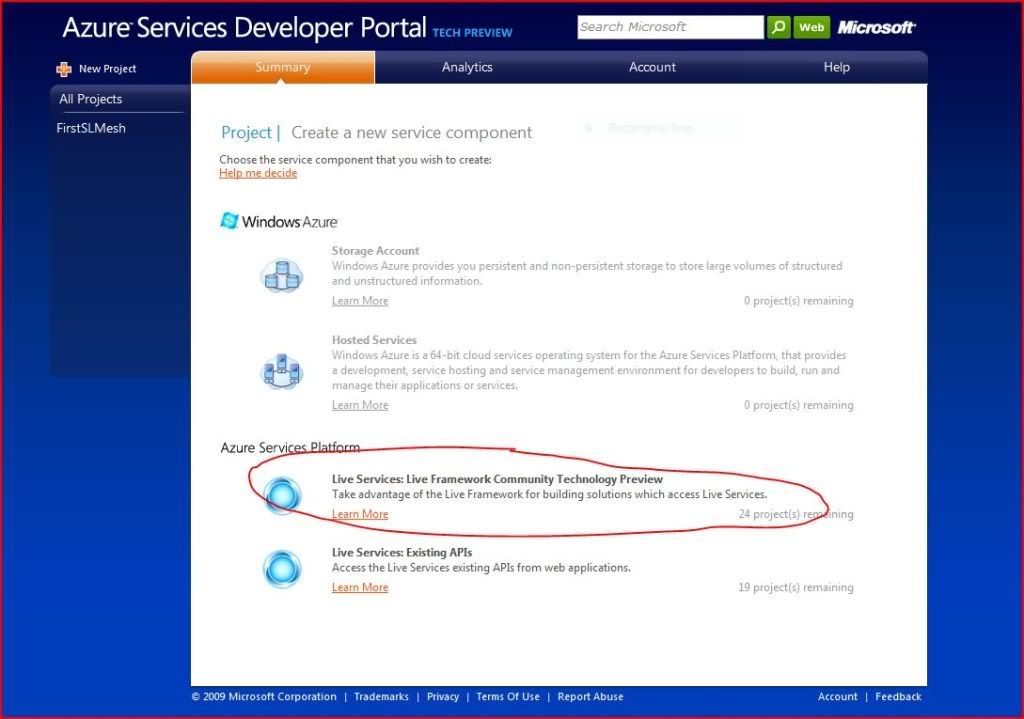The height and width of the screenshot is (719, 1024).
Task: Click the Hosted Services title
Action: 374,340
